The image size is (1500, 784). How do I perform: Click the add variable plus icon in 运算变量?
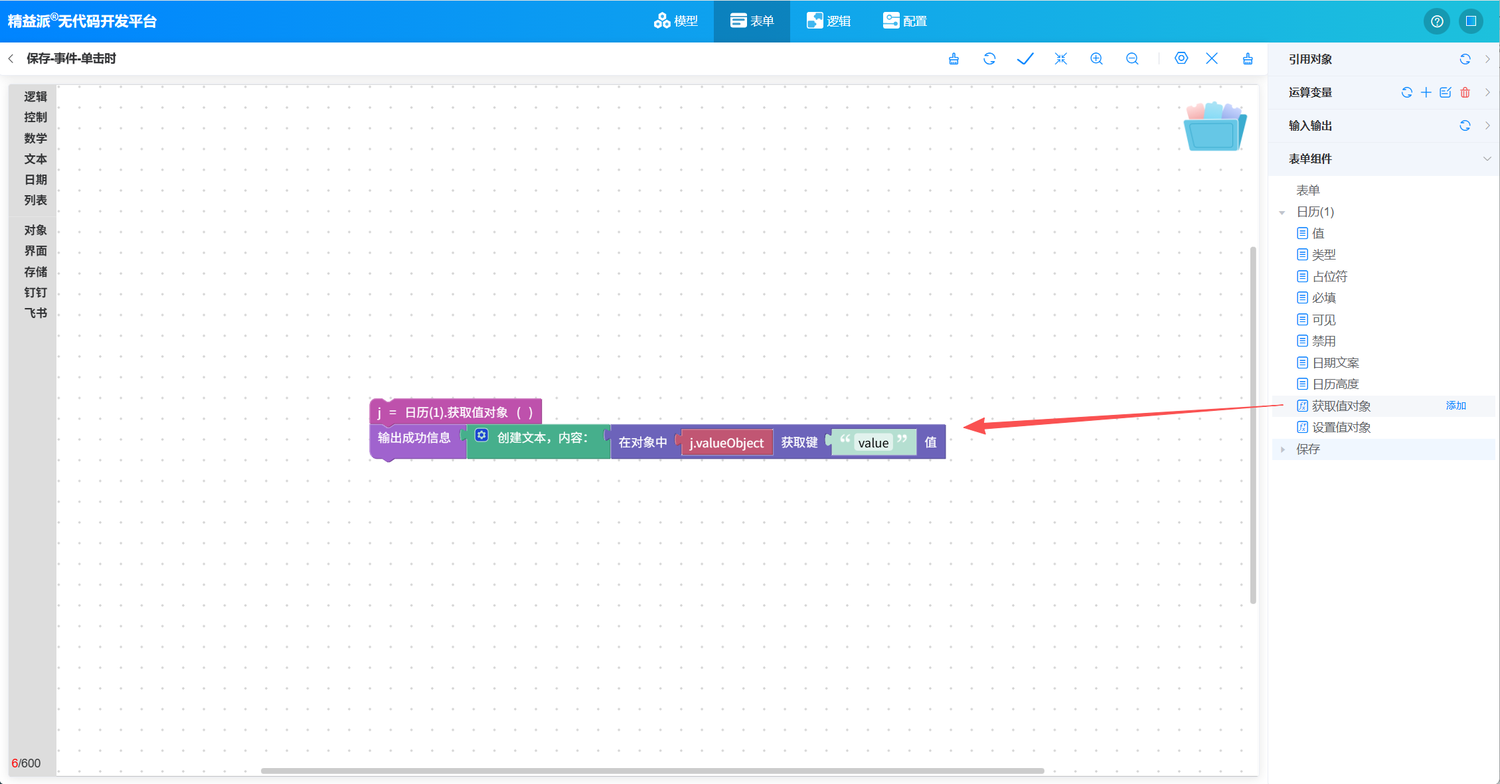(x=1426, y=93)
